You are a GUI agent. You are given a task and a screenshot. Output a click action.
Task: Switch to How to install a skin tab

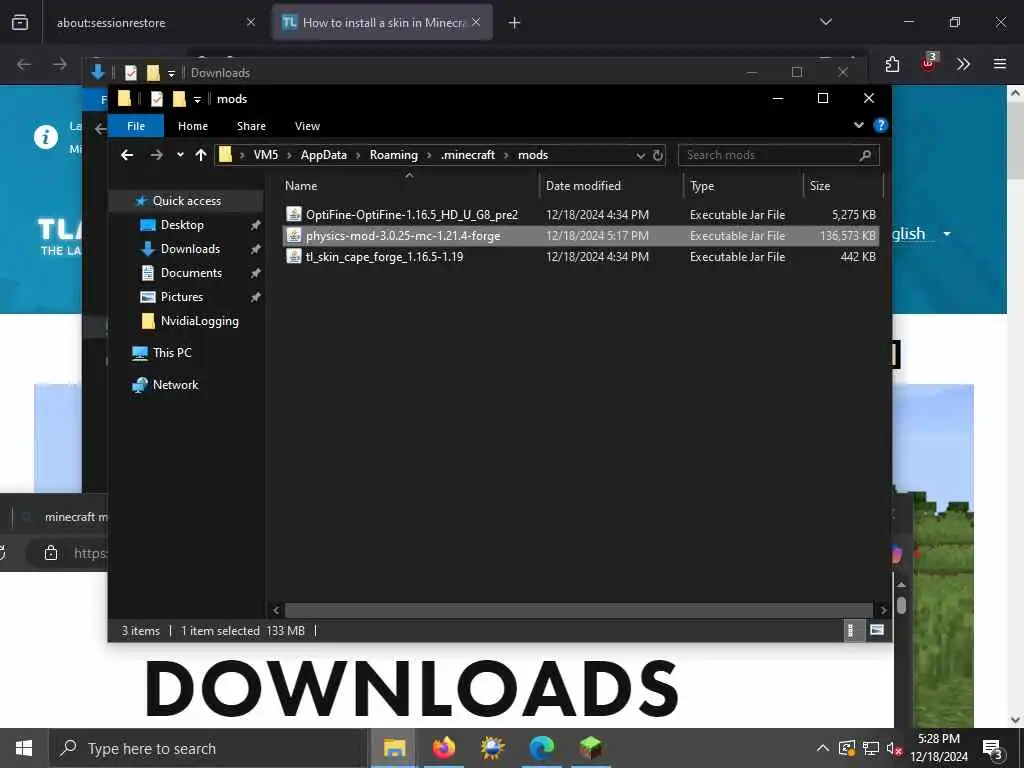pyautogui.click(x=382, y=23)
